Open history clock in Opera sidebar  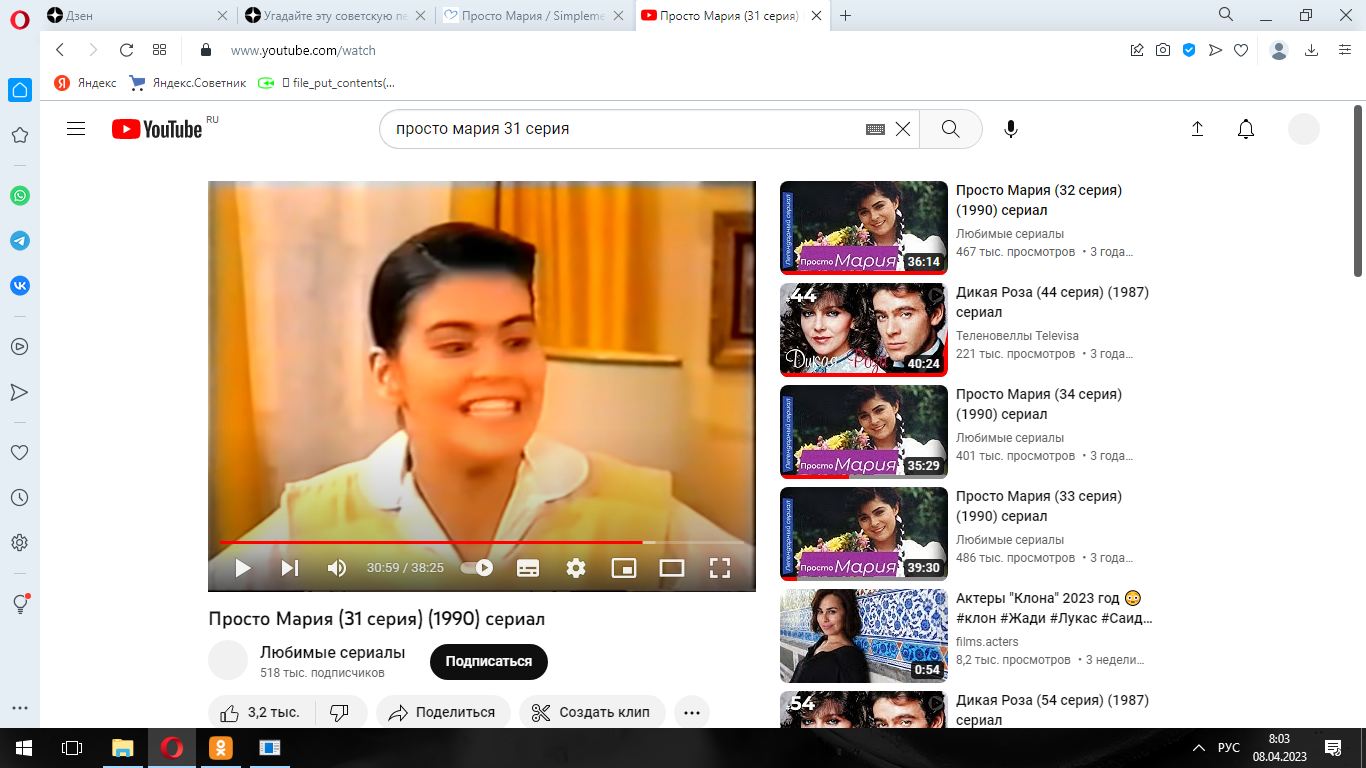tap(20, 497)
